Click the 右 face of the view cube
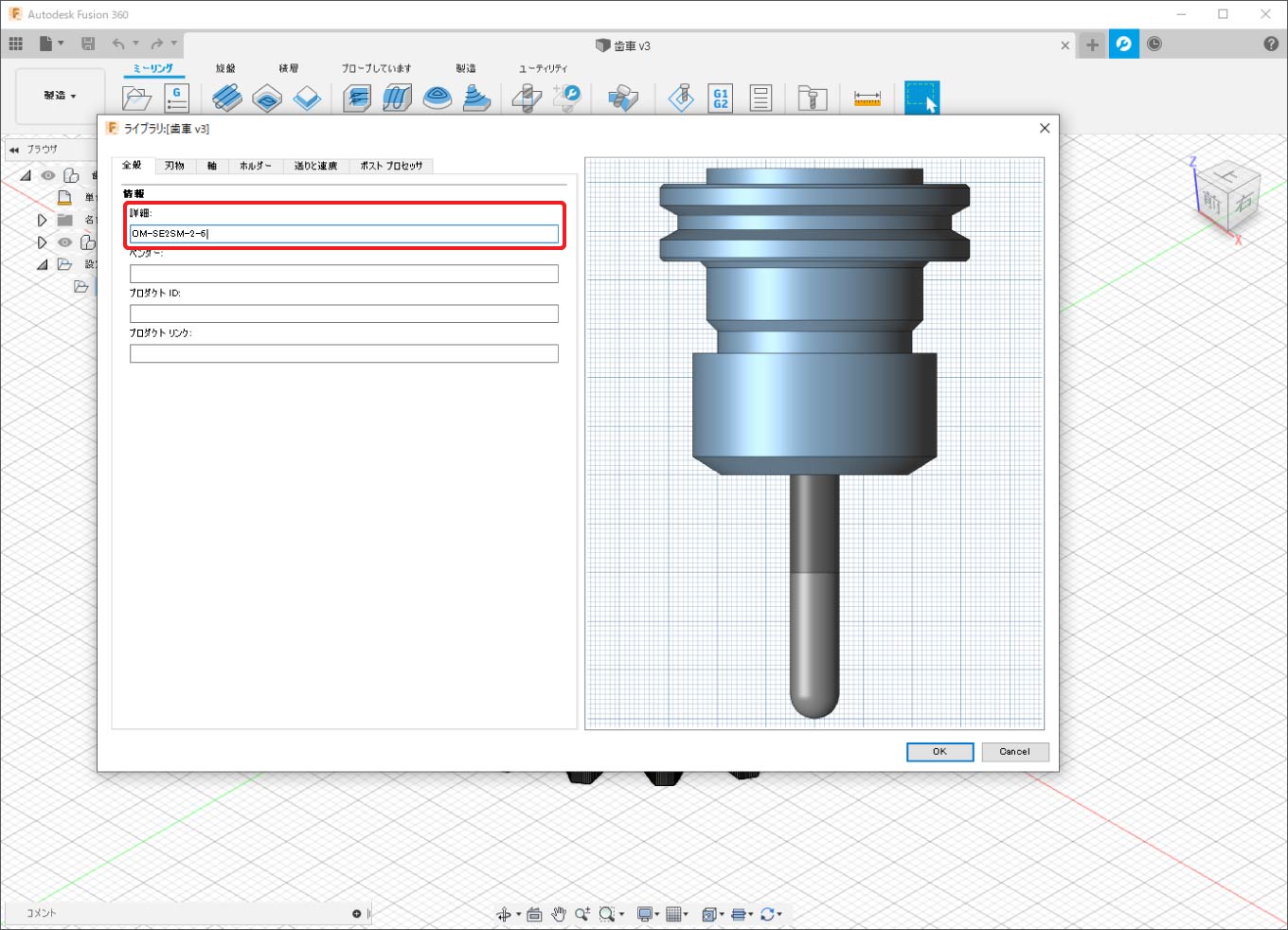Image resolution: width=1288 pixels, height=930 pixels. coord(1243,201)
